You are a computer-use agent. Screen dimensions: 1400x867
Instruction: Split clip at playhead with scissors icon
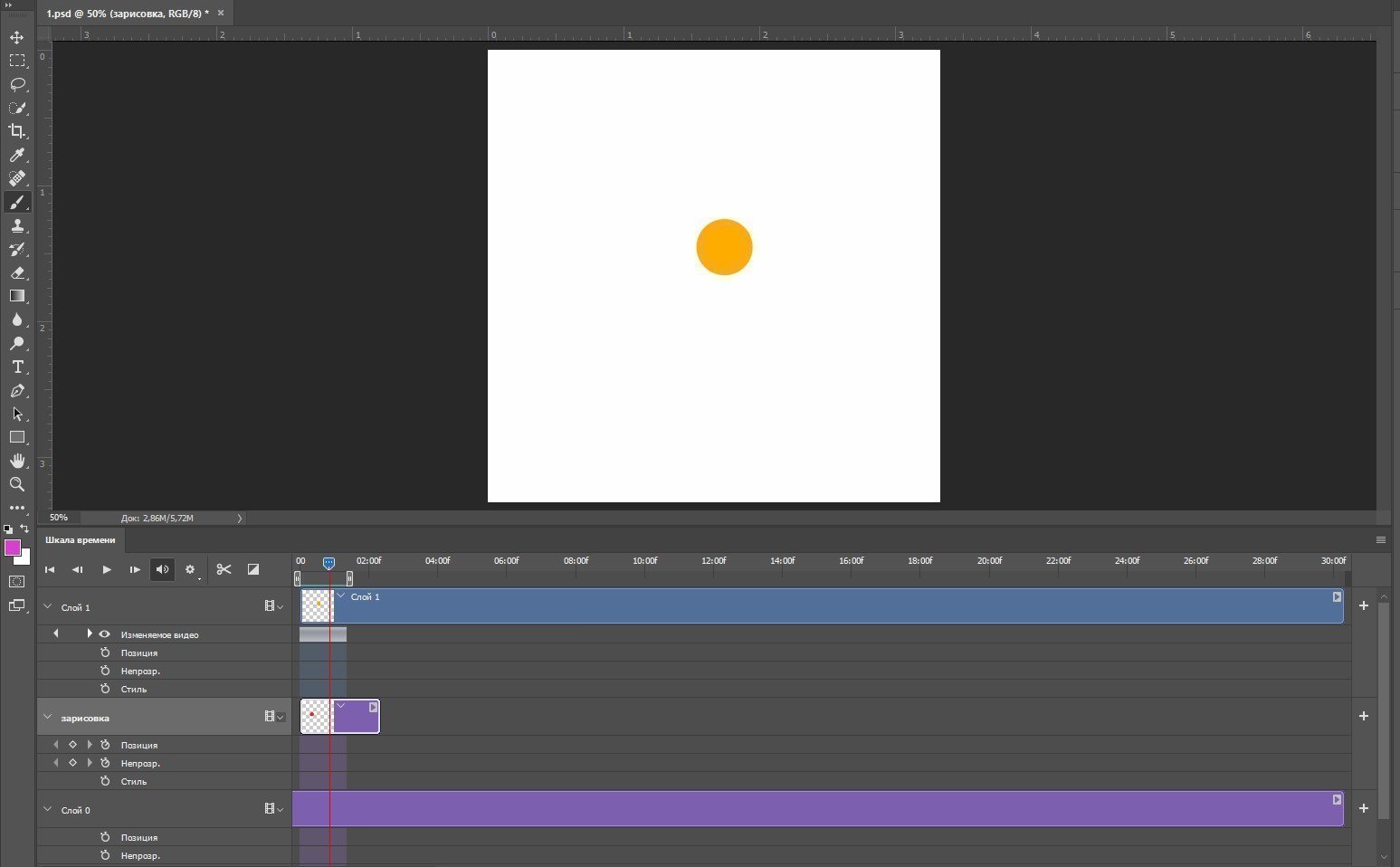pyautogui.click(x=224, y=569)
